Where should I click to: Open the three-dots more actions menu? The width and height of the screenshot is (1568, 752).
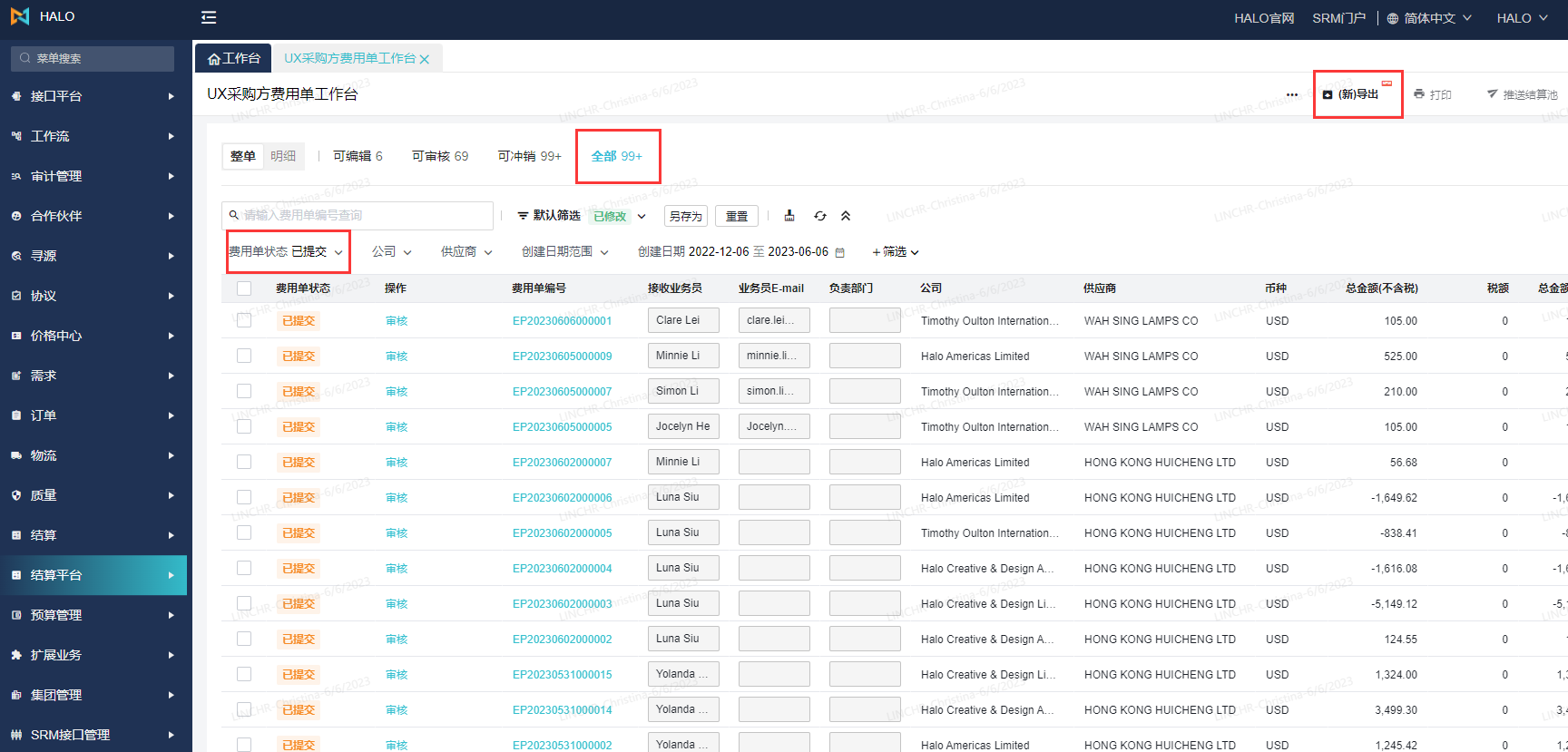[1292, 94]
